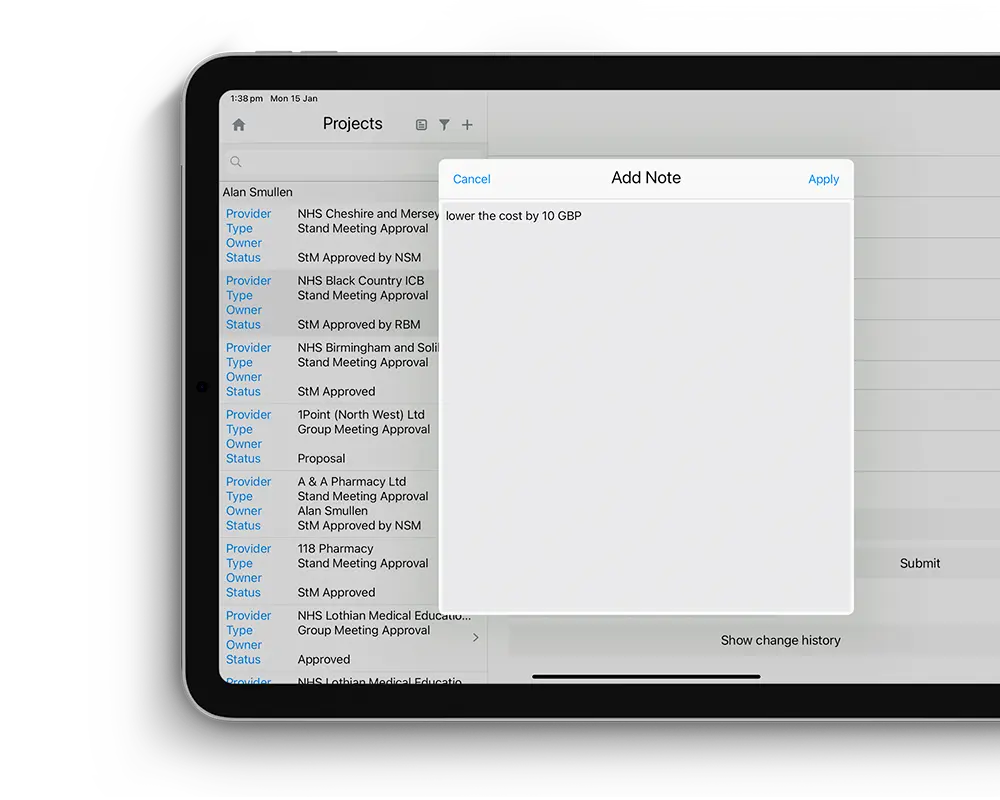Cancel the Add Note dialog
The height and width of the screenshot is (800, 1000).
coord(471,179)
